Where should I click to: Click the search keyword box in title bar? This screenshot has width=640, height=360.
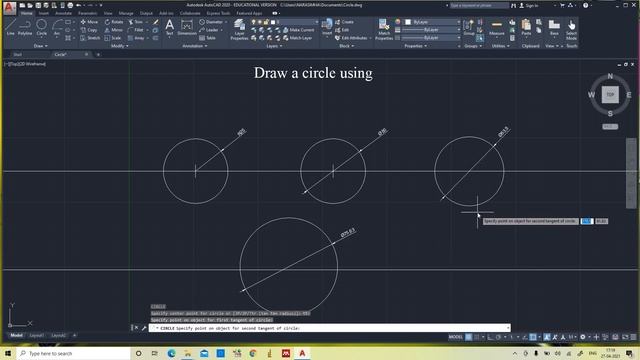479,5
